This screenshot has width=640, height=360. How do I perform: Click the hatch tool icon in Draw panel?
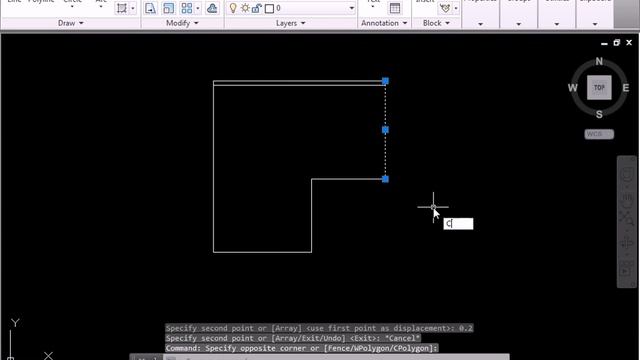click(122, 8)
